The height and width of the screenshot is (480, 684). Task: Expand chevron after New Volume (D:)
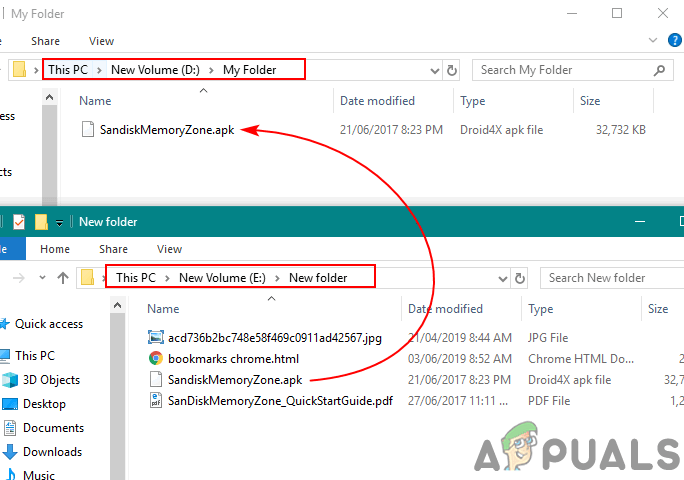point(211,70)
